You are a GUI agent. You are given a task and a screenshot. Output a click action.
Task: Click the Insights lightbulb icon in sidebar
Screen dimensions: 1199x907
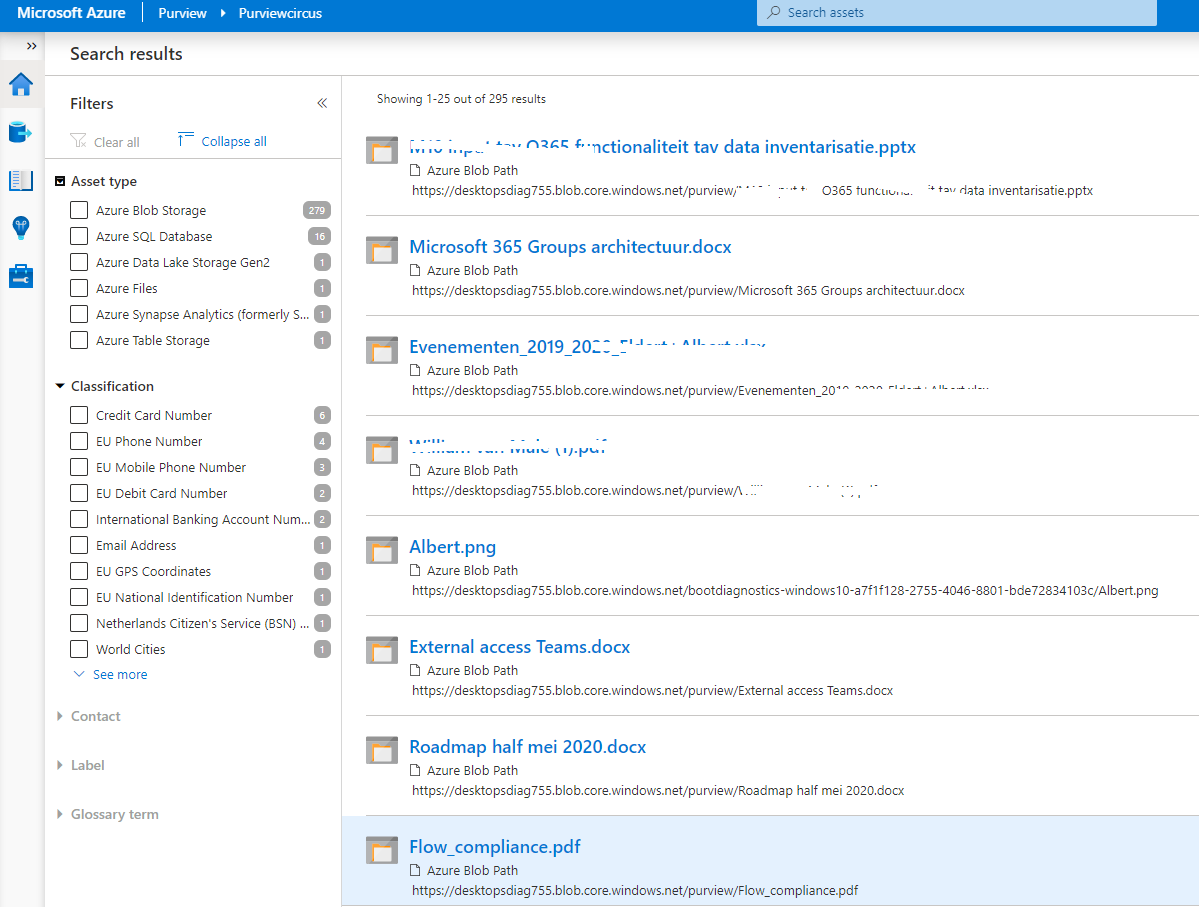(x=21, y=228)
